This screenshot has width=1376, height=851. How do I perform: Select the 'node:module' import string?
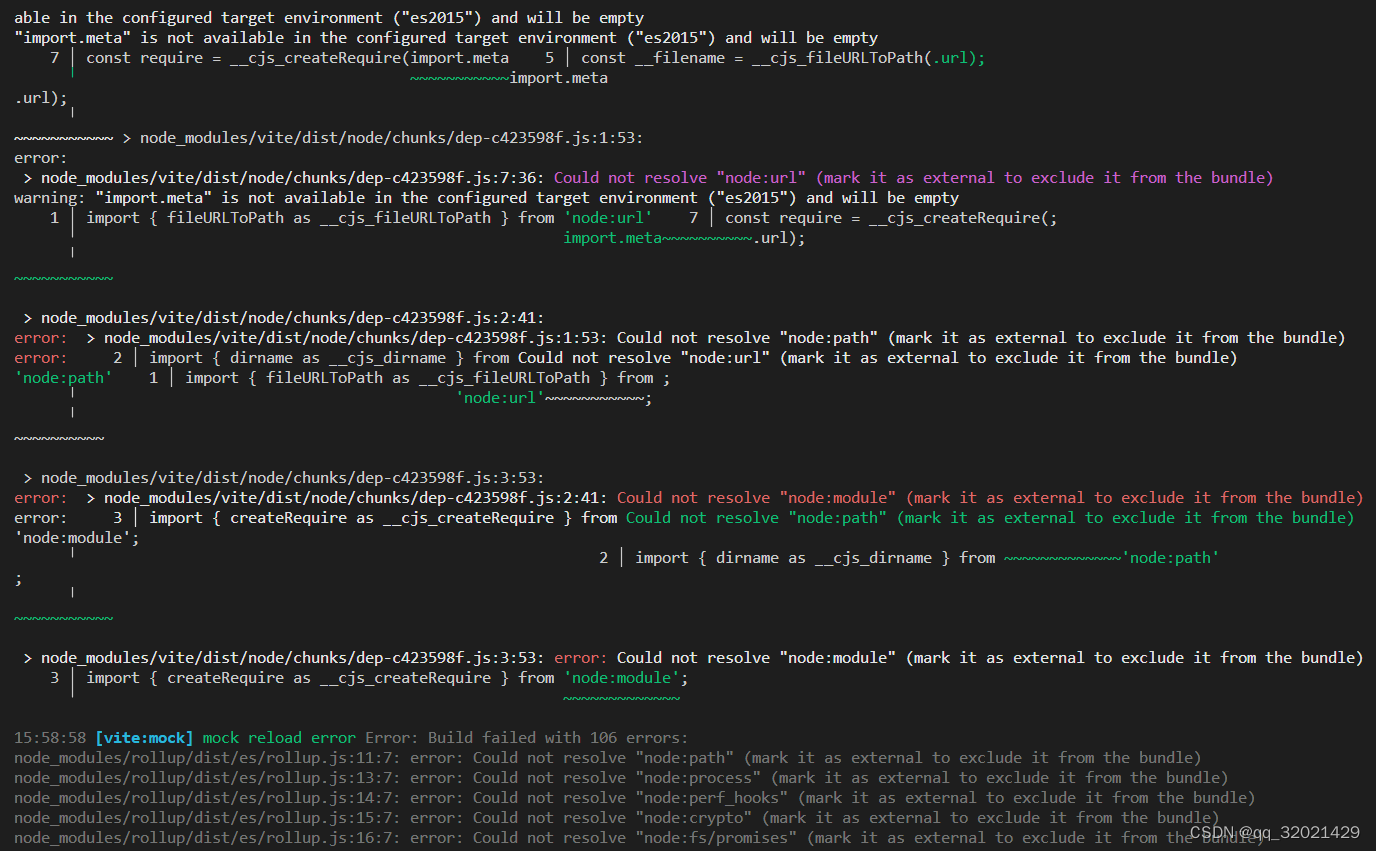click(x=620, y=677)
